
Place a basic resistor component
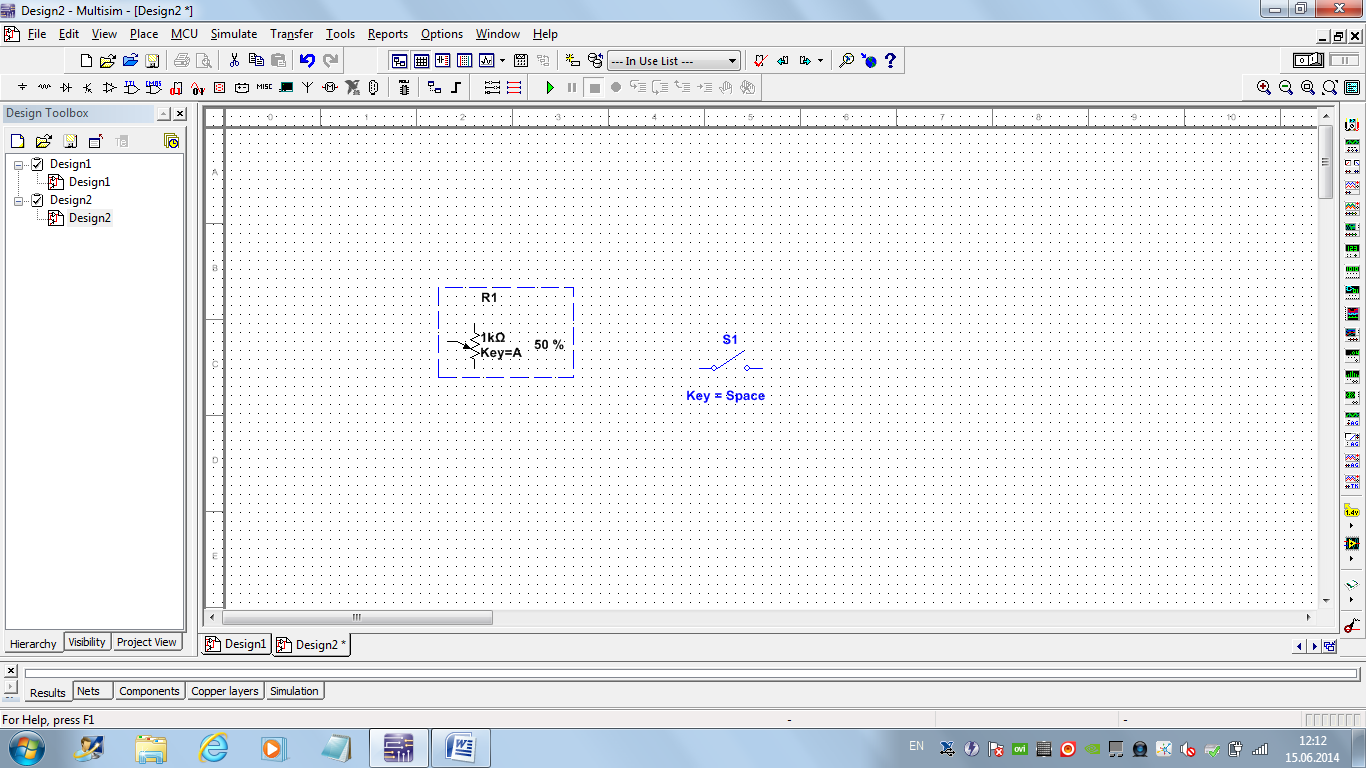point(44,88)
